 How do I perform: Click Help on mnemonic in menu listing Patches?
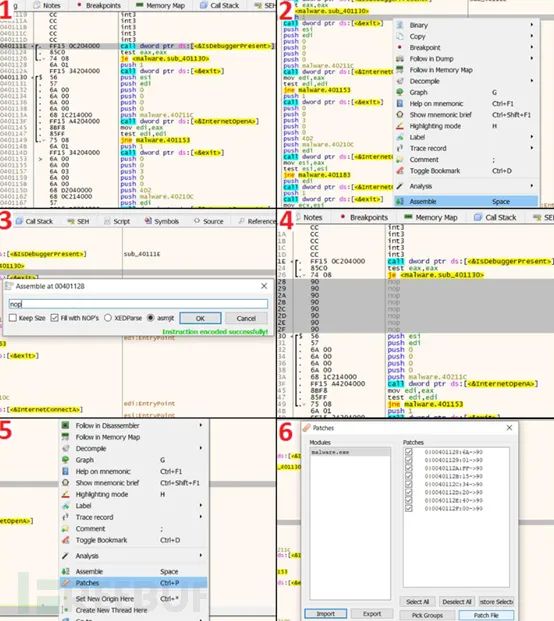point(103,471)
